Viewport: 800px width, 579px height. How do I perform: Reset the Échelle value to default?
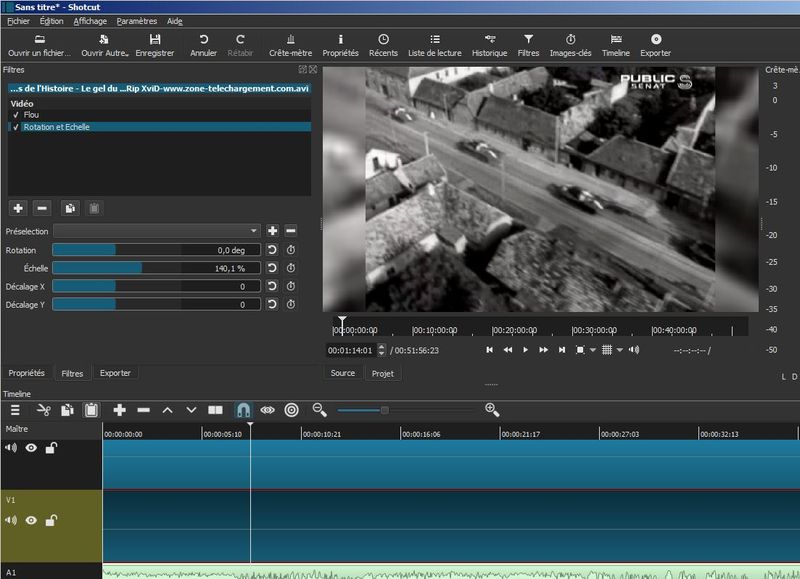point(272,268)
